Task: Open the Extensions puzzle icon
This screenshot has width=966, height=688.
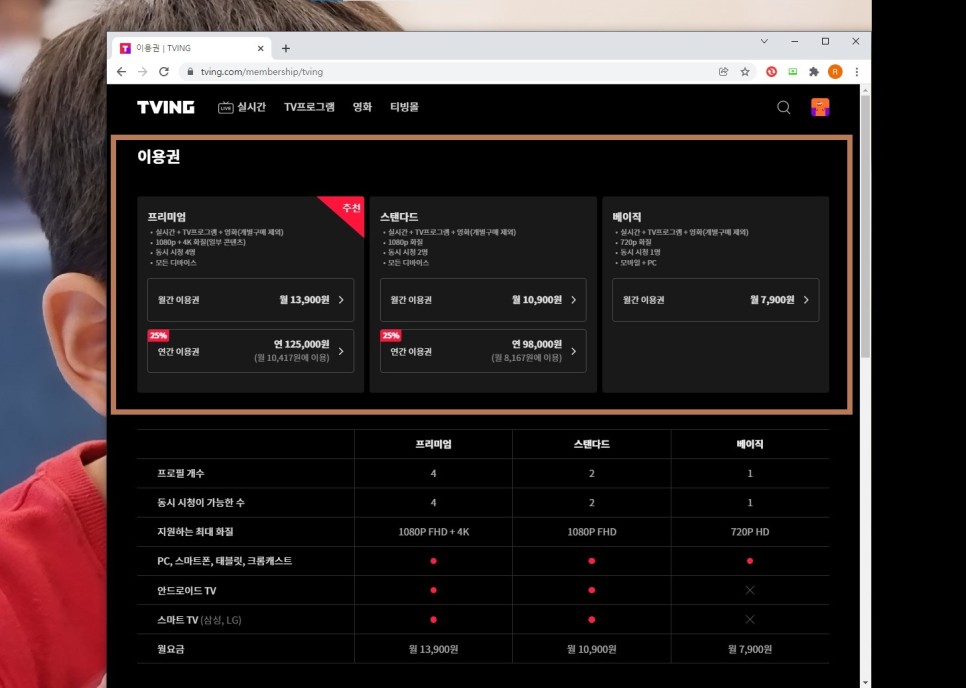Action: point(814,71)
